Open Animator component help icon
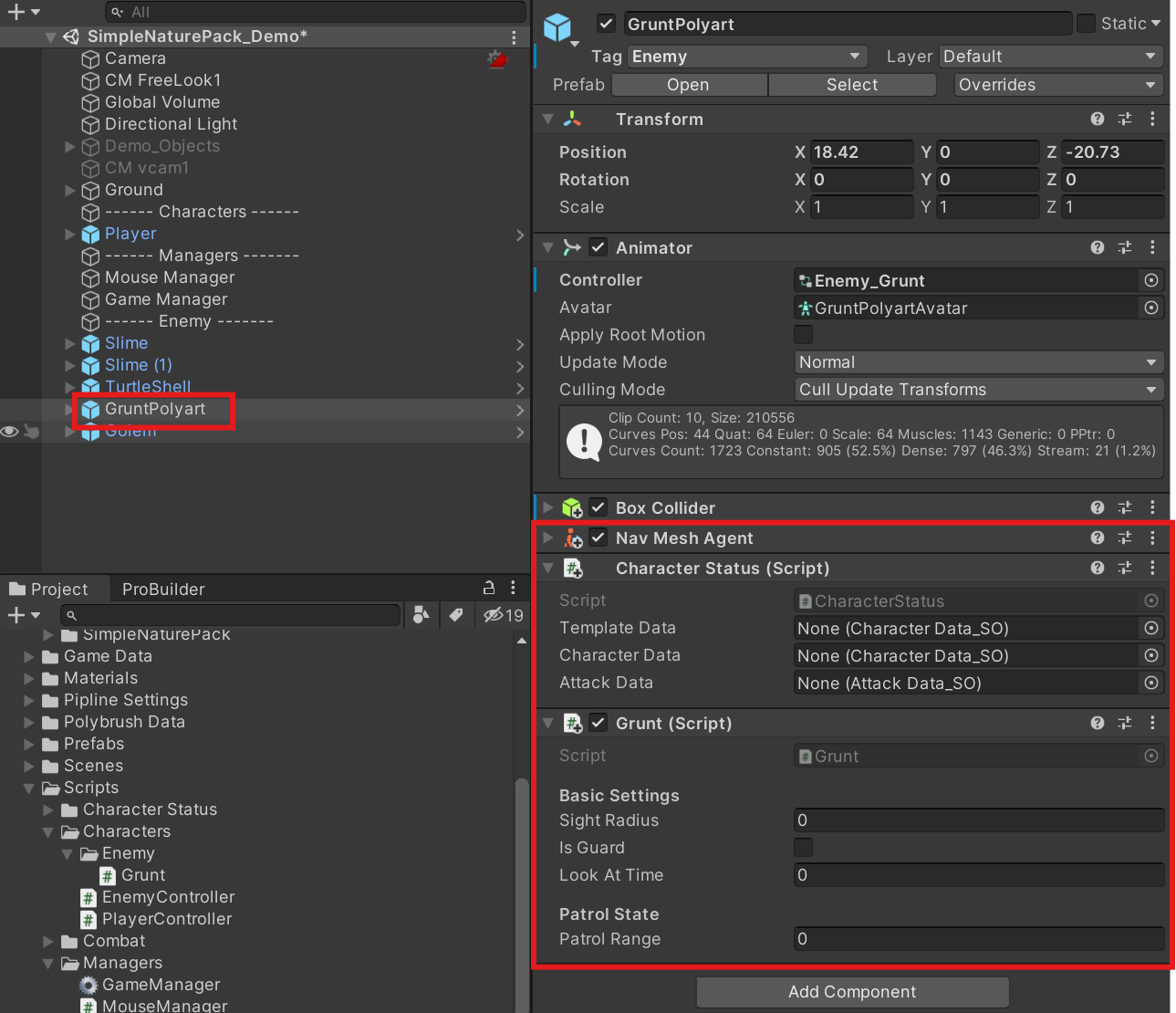Image resolution: width=1176 pixels, height=1013 pixels. point(1098,247)
